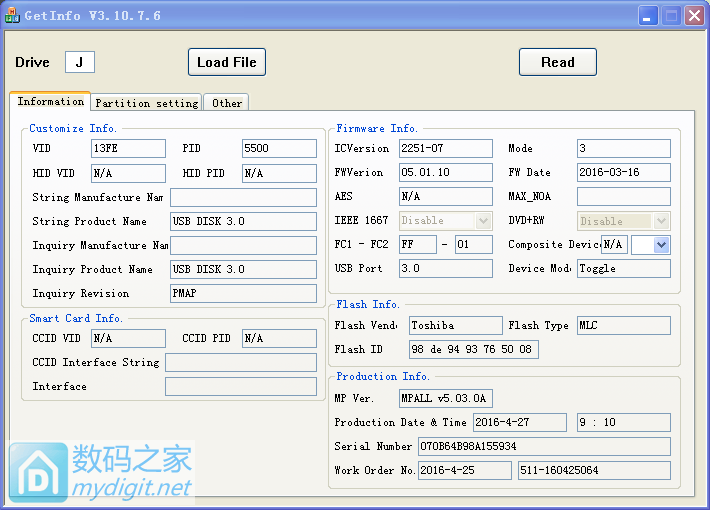Switch to the Information tab
This screenshot has width=710, height=510.
pyautogui.click(x=50, y=101)
